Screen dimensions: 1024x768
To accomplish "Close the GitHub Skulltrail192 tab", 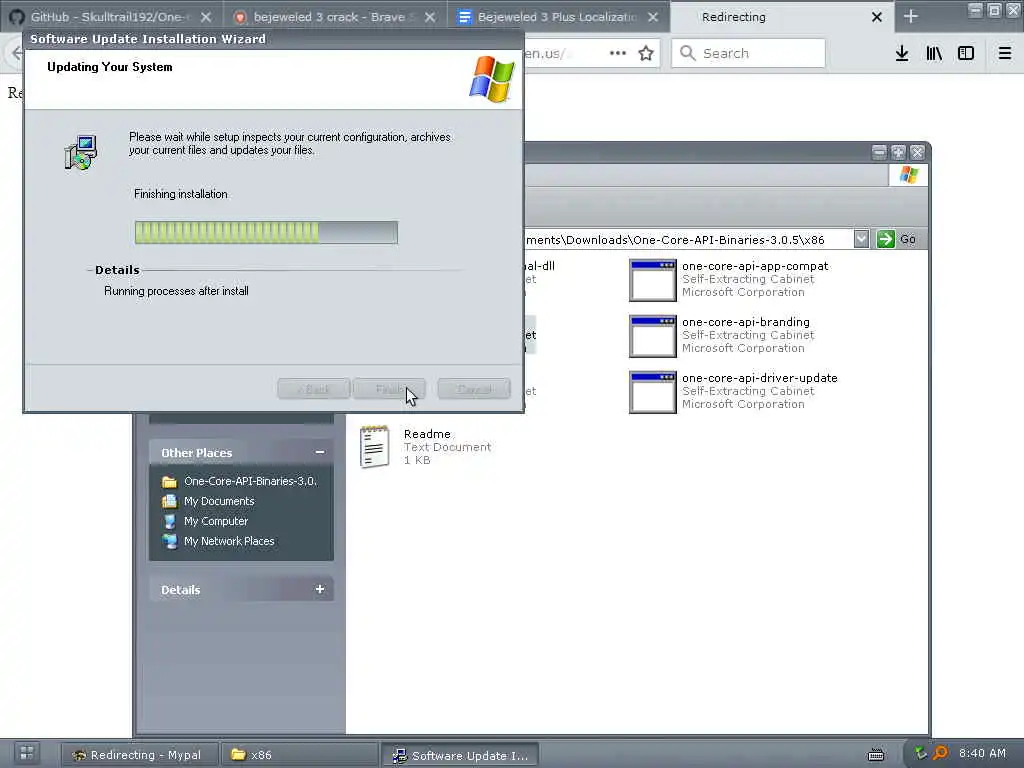I will 206,17.
